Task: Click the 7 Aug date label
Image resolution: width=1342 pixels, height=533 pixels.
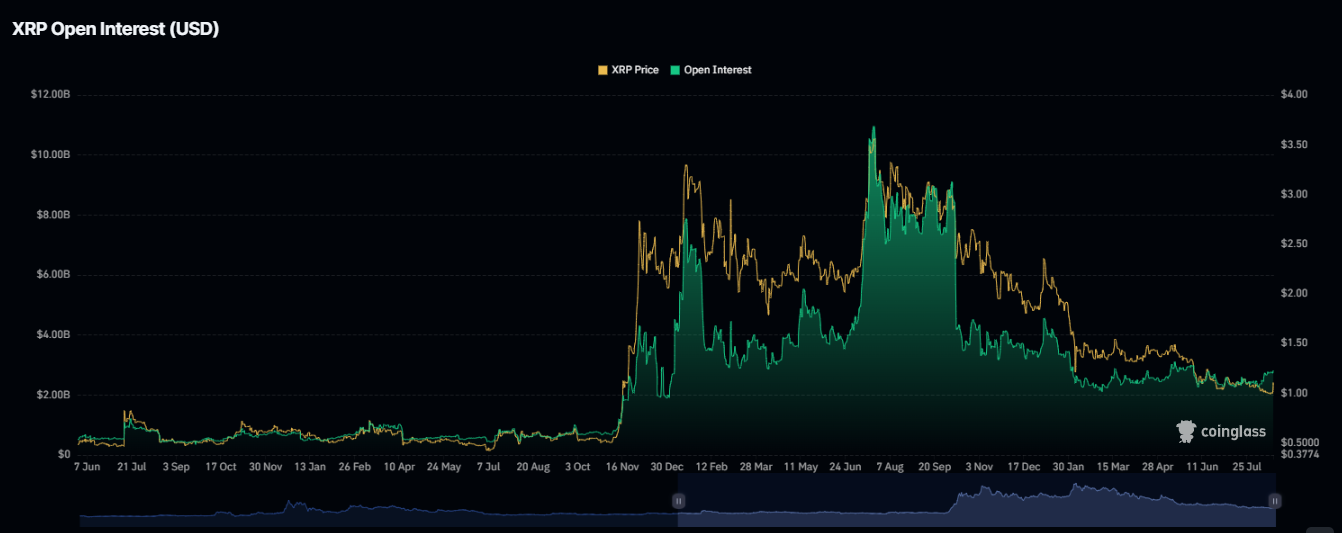Action: [x=890, y=467]
